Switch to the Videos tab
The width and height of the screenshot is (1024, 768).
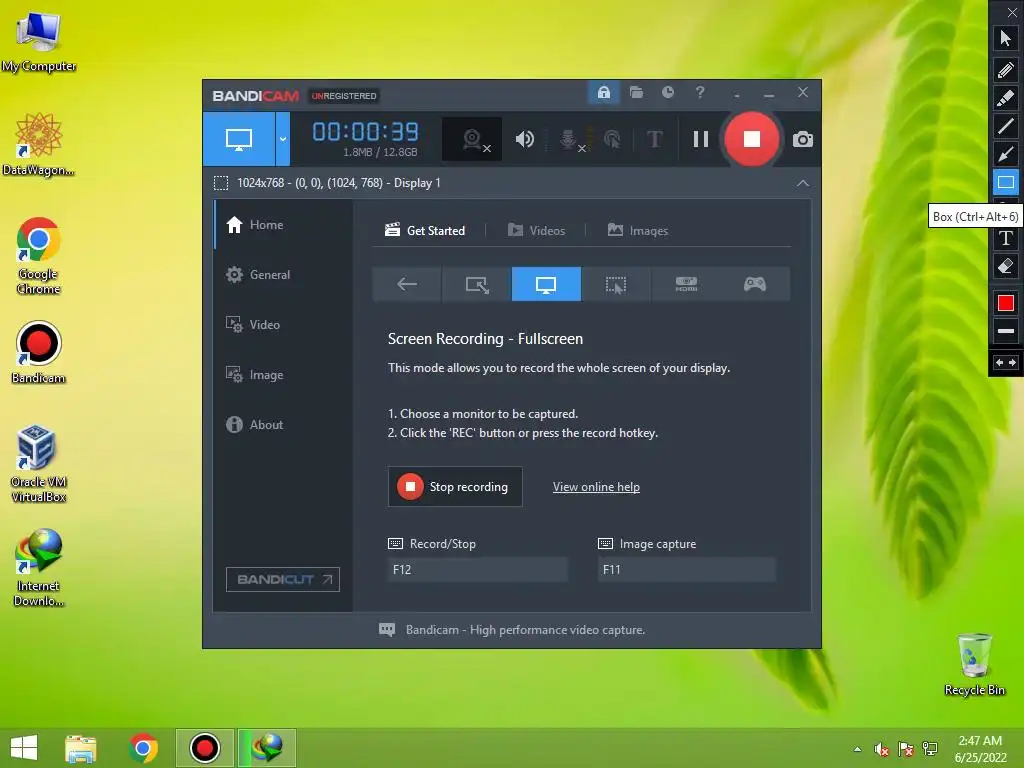coord(536,231)
